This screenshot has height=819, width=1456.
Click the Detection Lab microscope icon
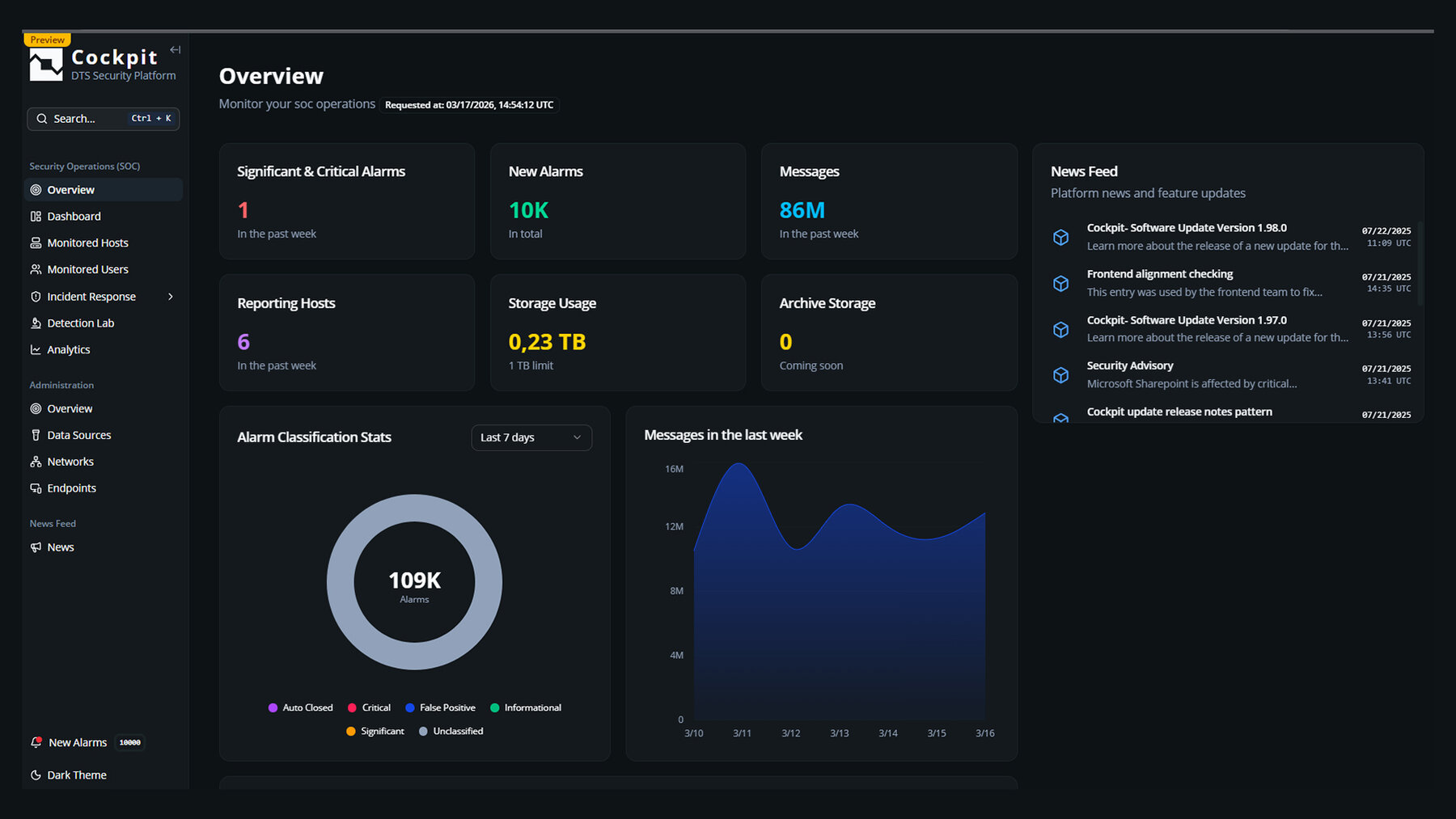(x=36, y=323)
